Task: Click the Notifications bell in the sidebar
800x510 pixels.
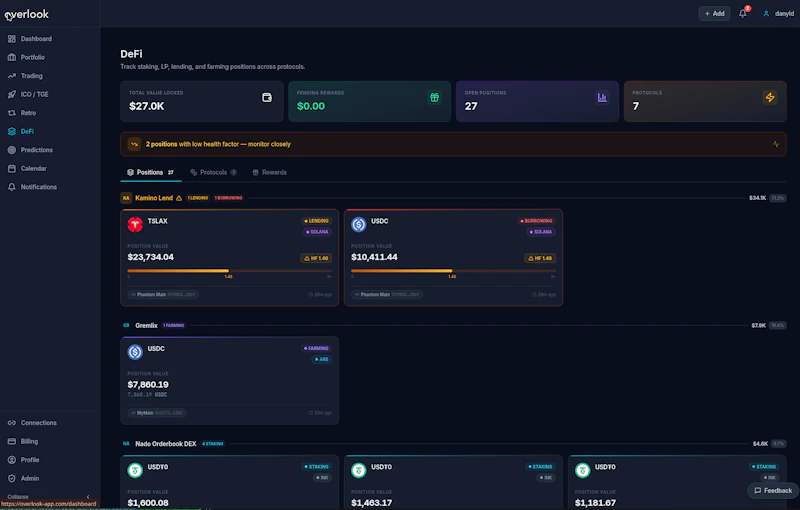Action: coord(12,187)
